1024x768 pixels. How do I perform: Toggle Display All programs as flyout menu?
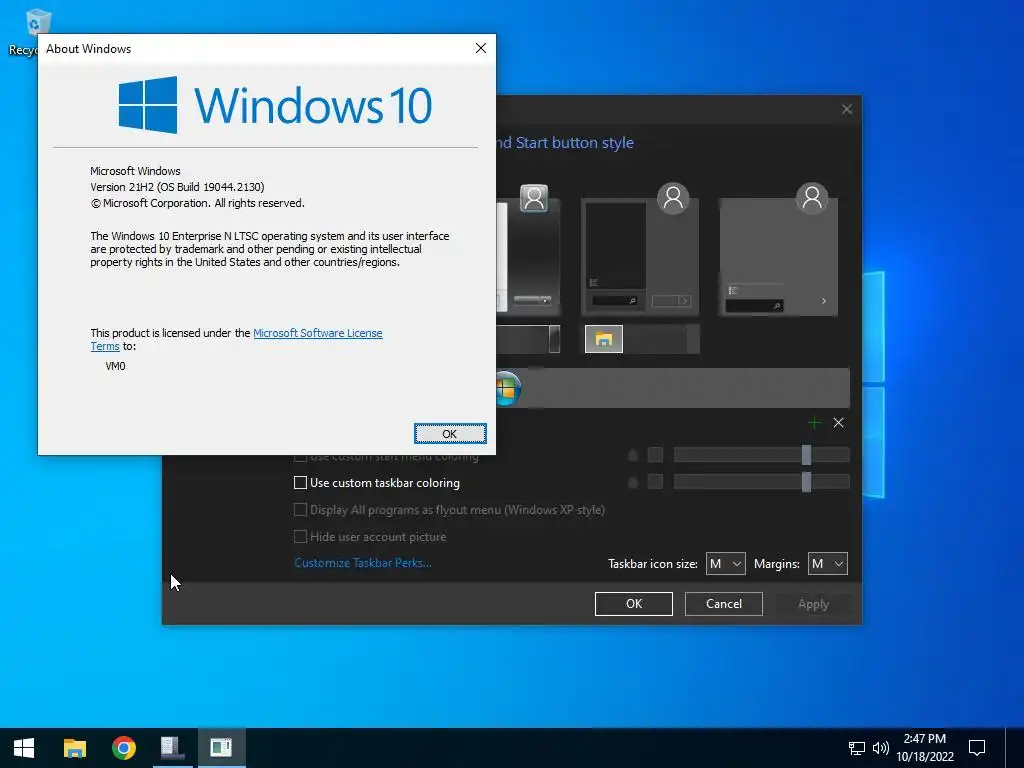[300, 509]
